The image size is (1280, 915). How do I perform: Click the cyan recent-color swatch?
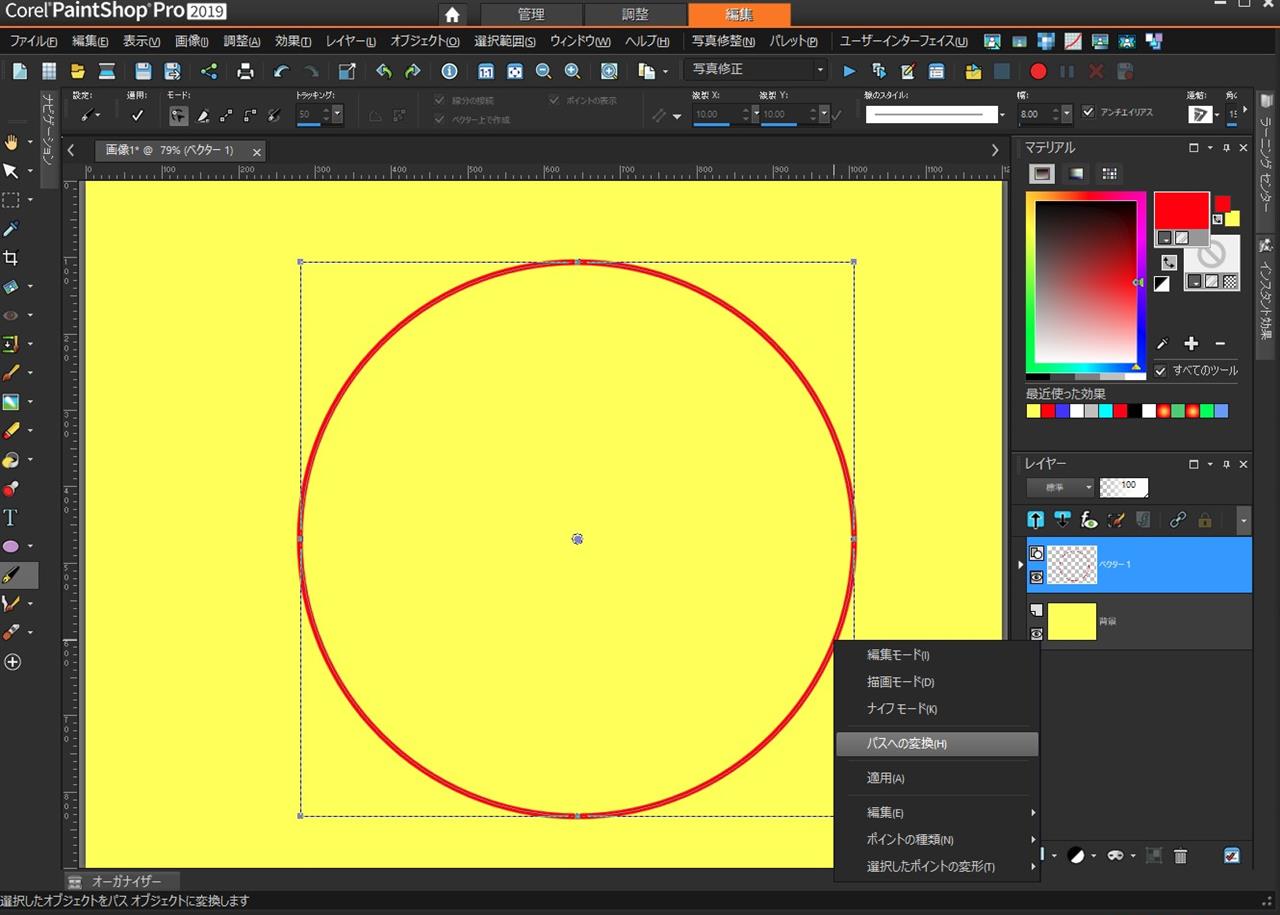(1106, 411)
